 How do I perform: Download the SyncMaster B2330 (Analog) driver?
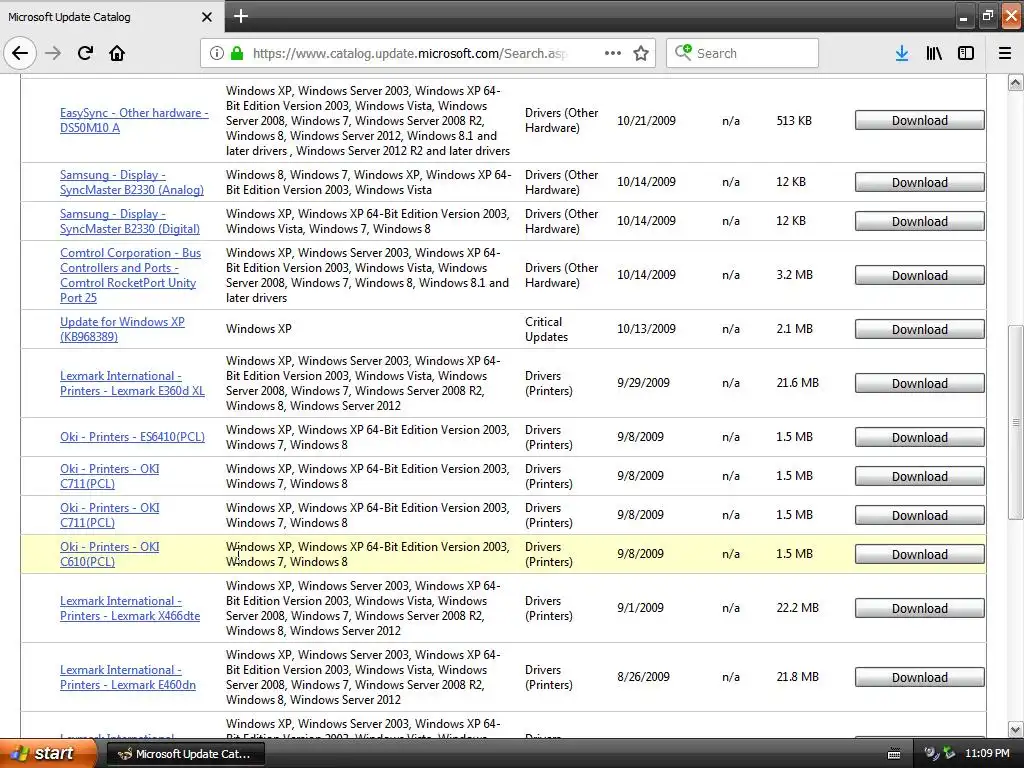(920, 182)
